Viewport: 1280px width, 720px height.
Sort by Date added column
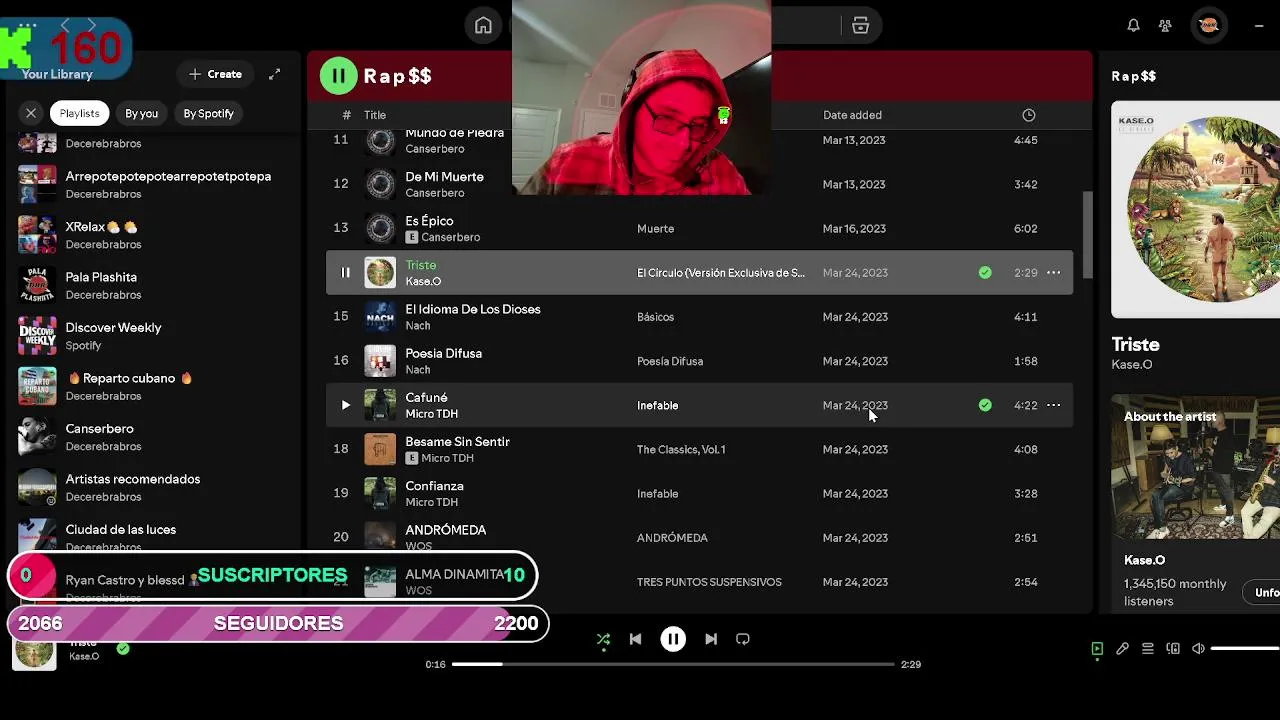[x=852, y=115]
